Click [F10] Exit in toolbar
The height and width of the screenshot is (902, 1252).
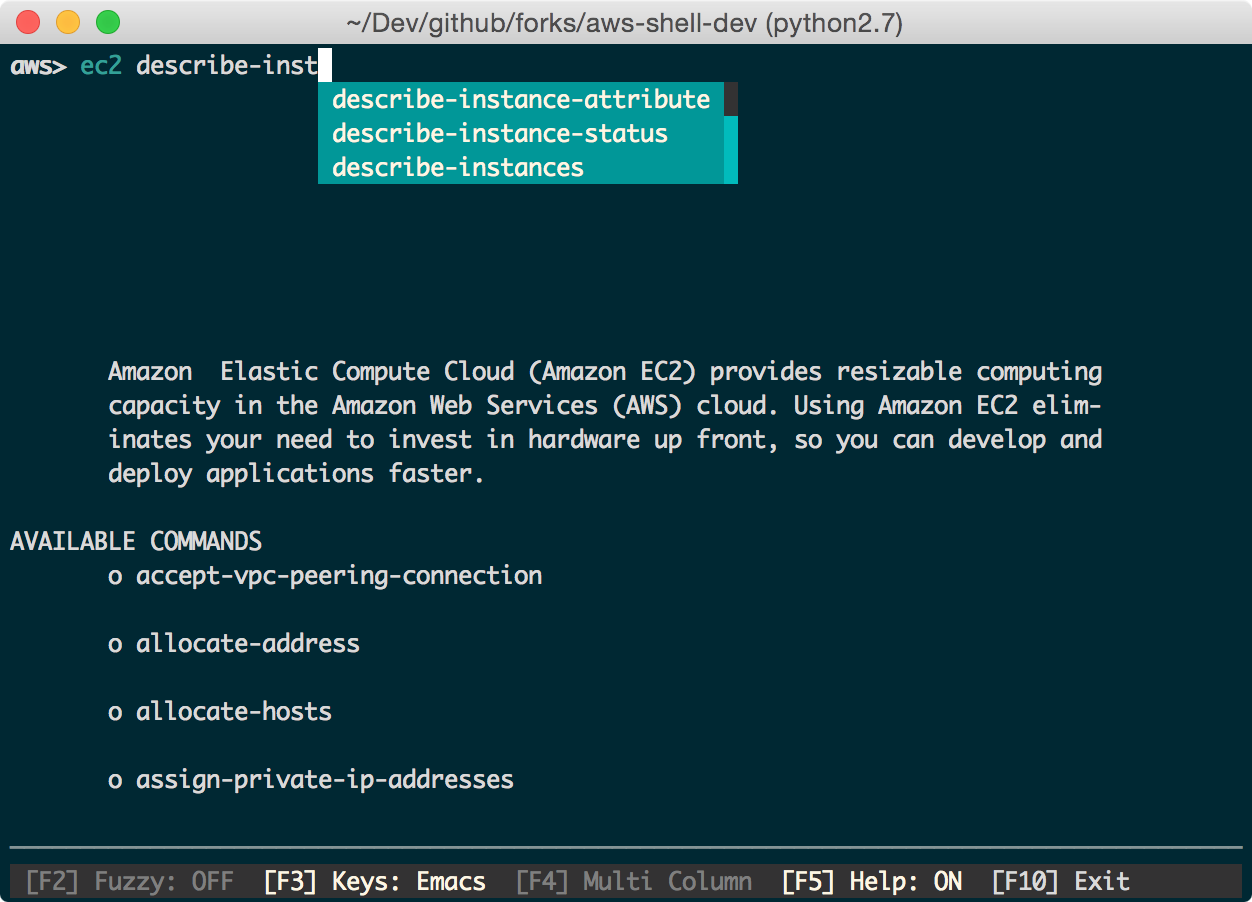1061,881
